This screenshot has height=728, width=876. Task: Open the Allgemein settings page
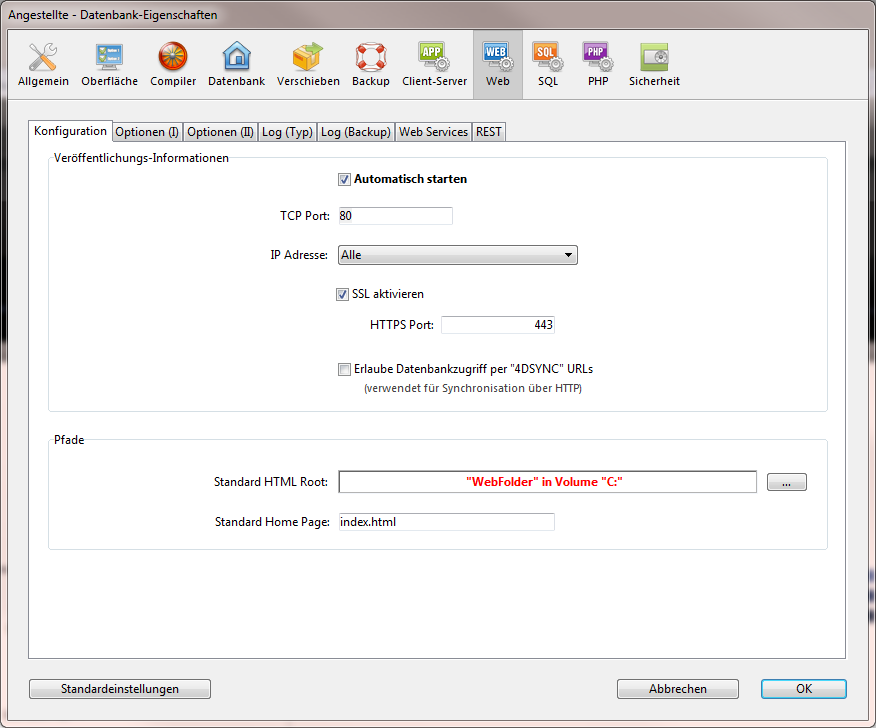pyautogui.click(x=43, y=65)
